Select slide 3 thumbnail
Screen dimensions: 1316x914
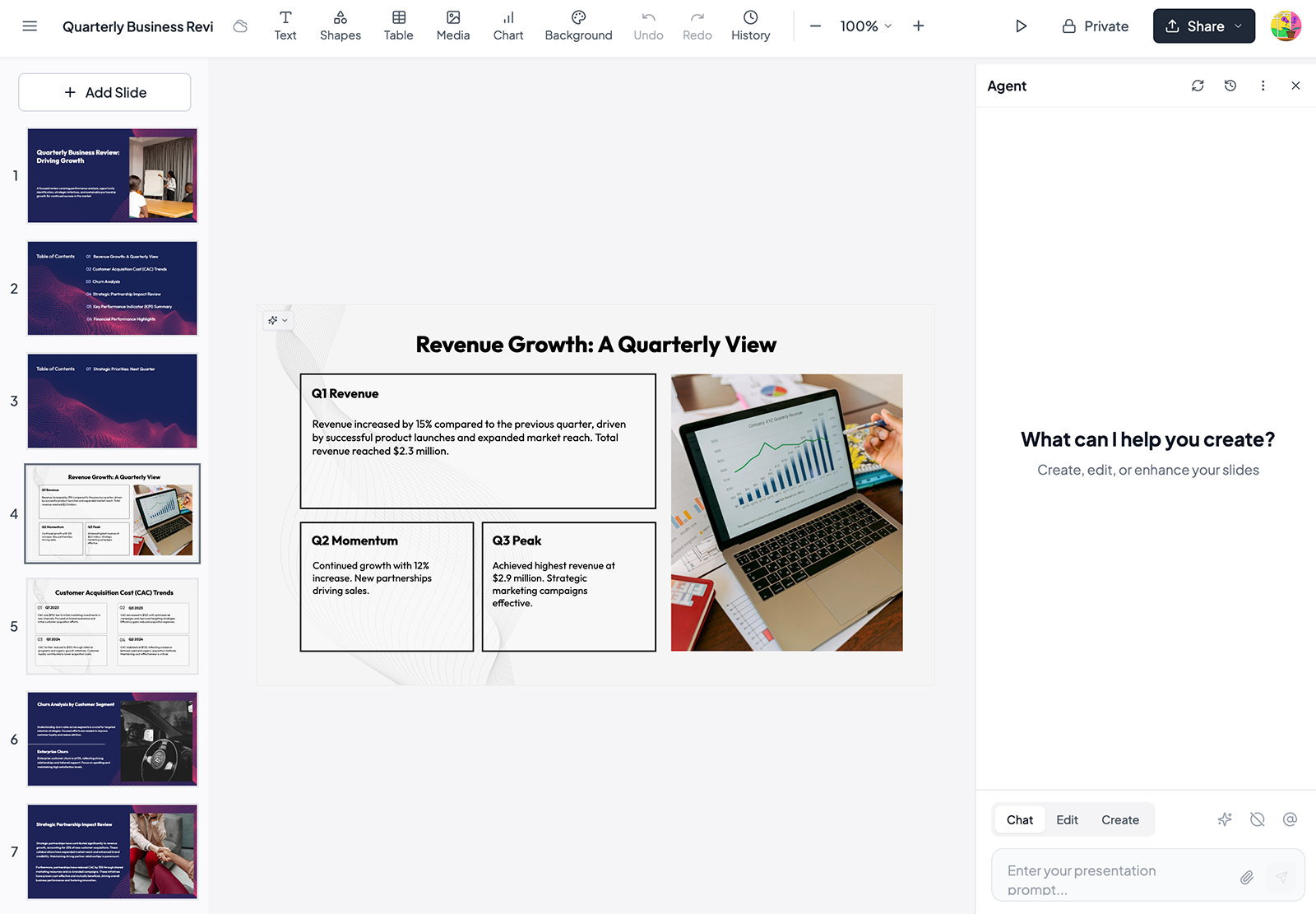coord(113,401)
